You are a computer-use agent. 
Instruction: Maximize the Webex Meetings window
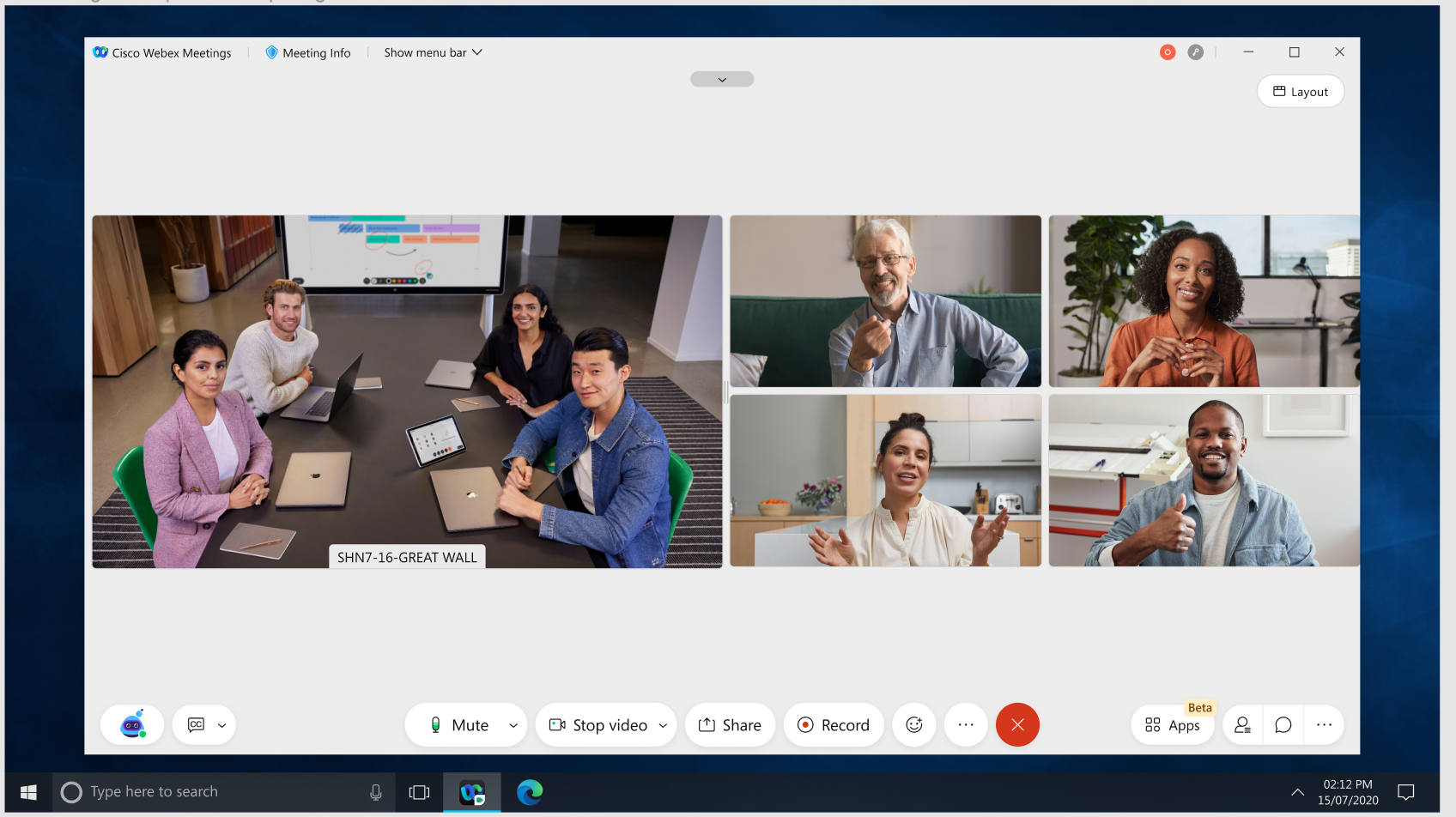click(x=1294, y=52)
